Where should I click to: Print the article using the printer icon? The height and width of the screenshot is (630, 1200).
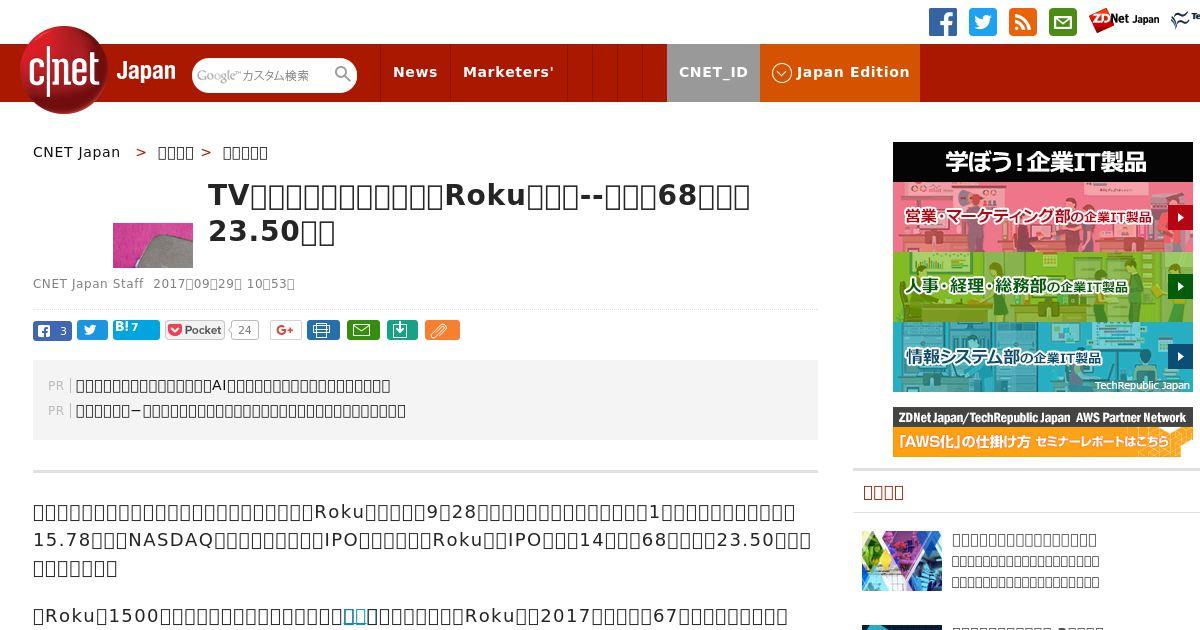click(323, 330)
